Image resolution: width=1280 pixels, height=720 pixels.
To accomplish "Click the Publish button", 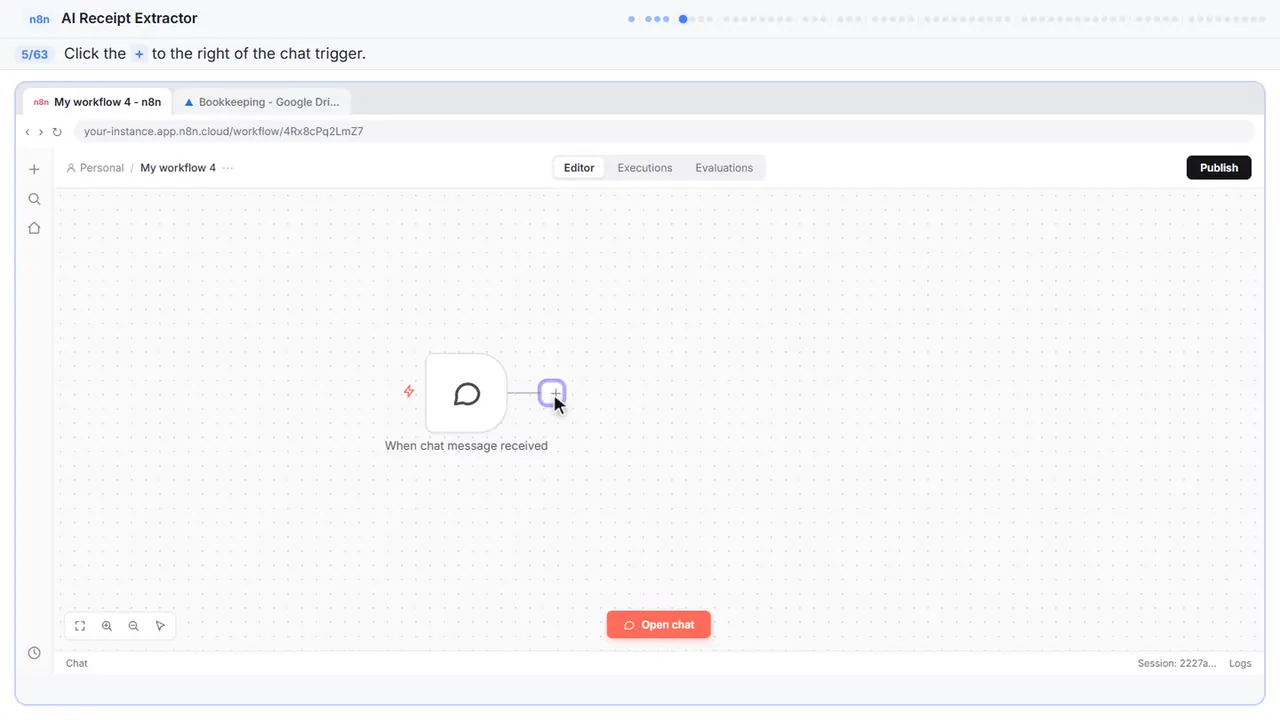I will point(1219,168).
